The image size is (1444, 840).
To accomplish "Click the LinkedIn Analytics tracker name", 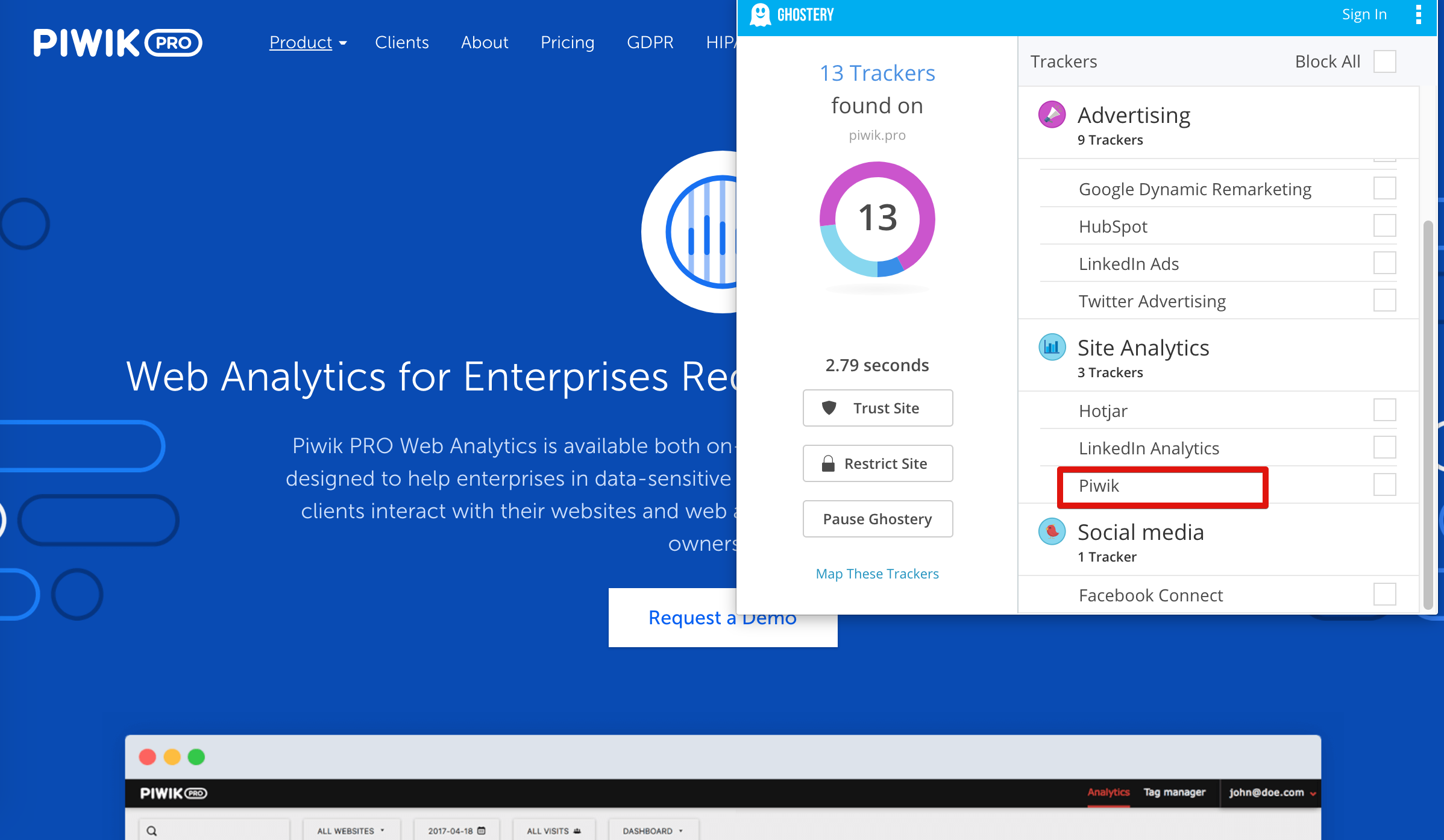I will coord(1149,448).
